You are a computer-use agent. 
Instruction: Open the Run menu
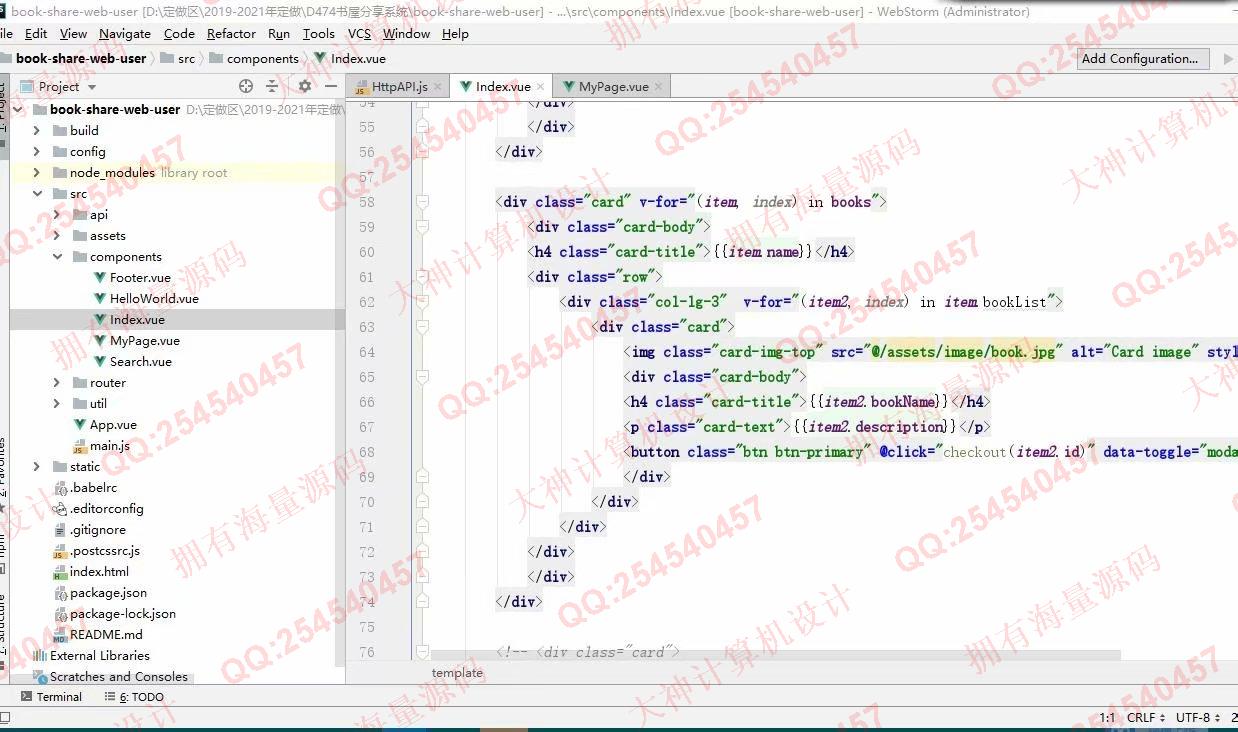pos(279,33)
